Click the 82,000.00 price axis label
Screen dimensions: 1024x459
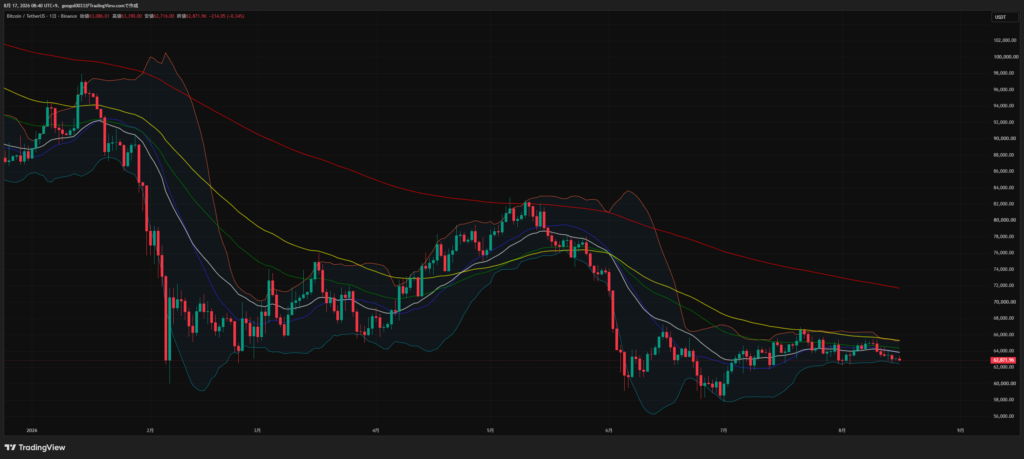pos(1003,204)
